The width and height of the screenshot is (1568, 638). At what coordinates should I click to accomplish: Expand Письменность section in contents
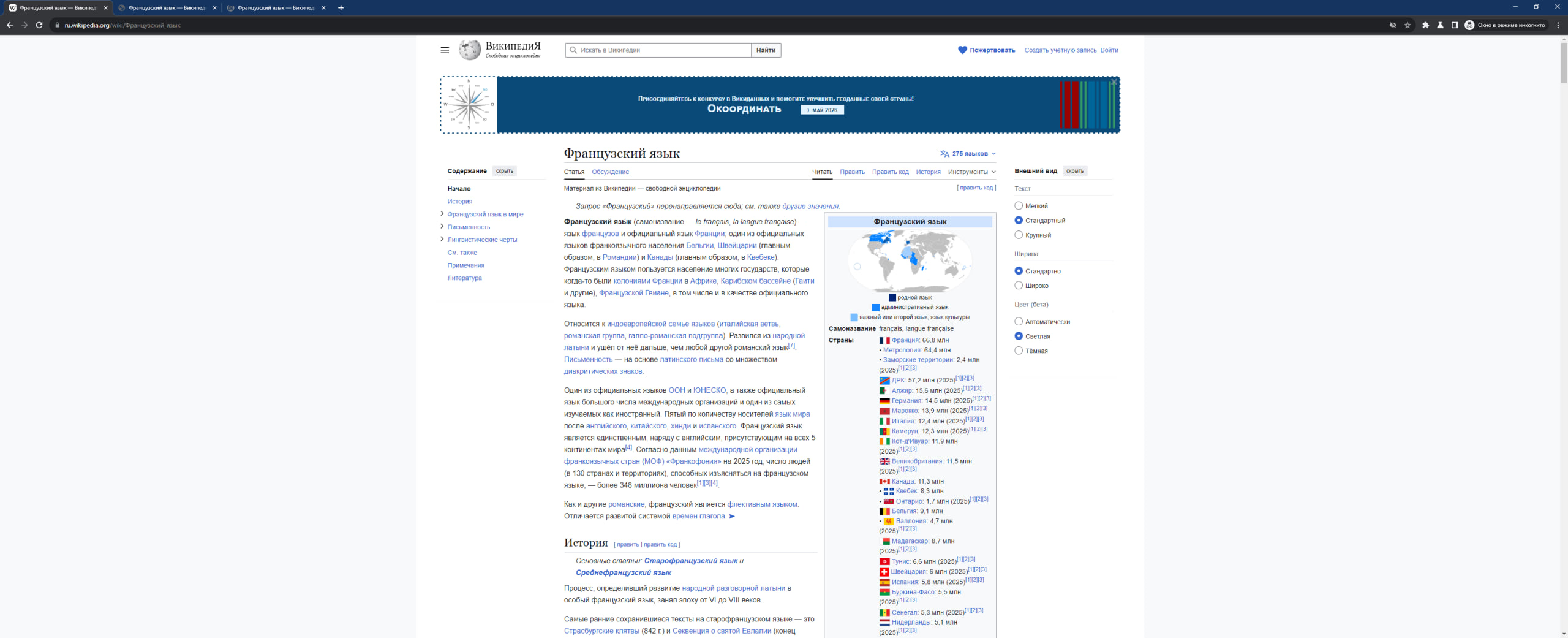coord(442,227)
